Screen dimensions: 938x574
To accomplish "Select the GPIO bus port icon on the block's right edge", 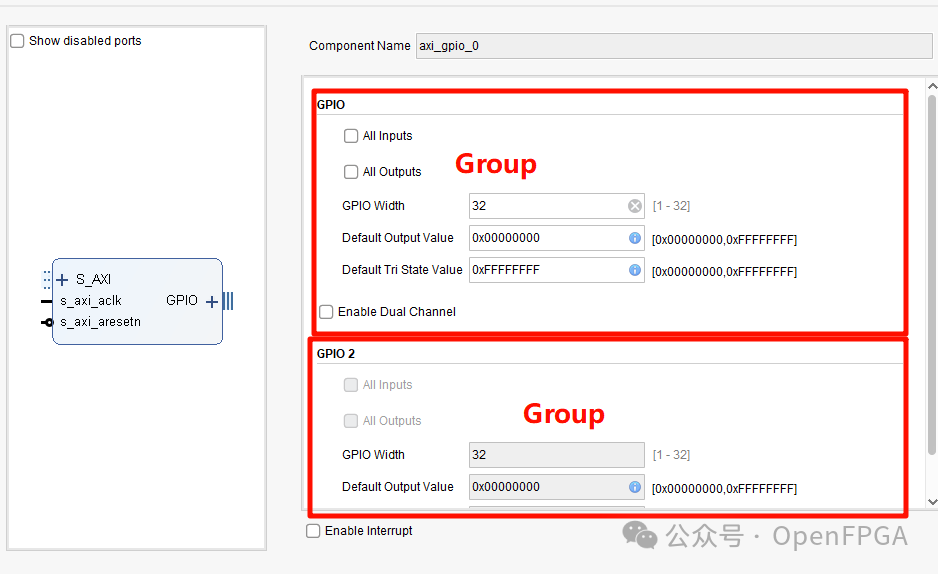I will tap(228, 301).
